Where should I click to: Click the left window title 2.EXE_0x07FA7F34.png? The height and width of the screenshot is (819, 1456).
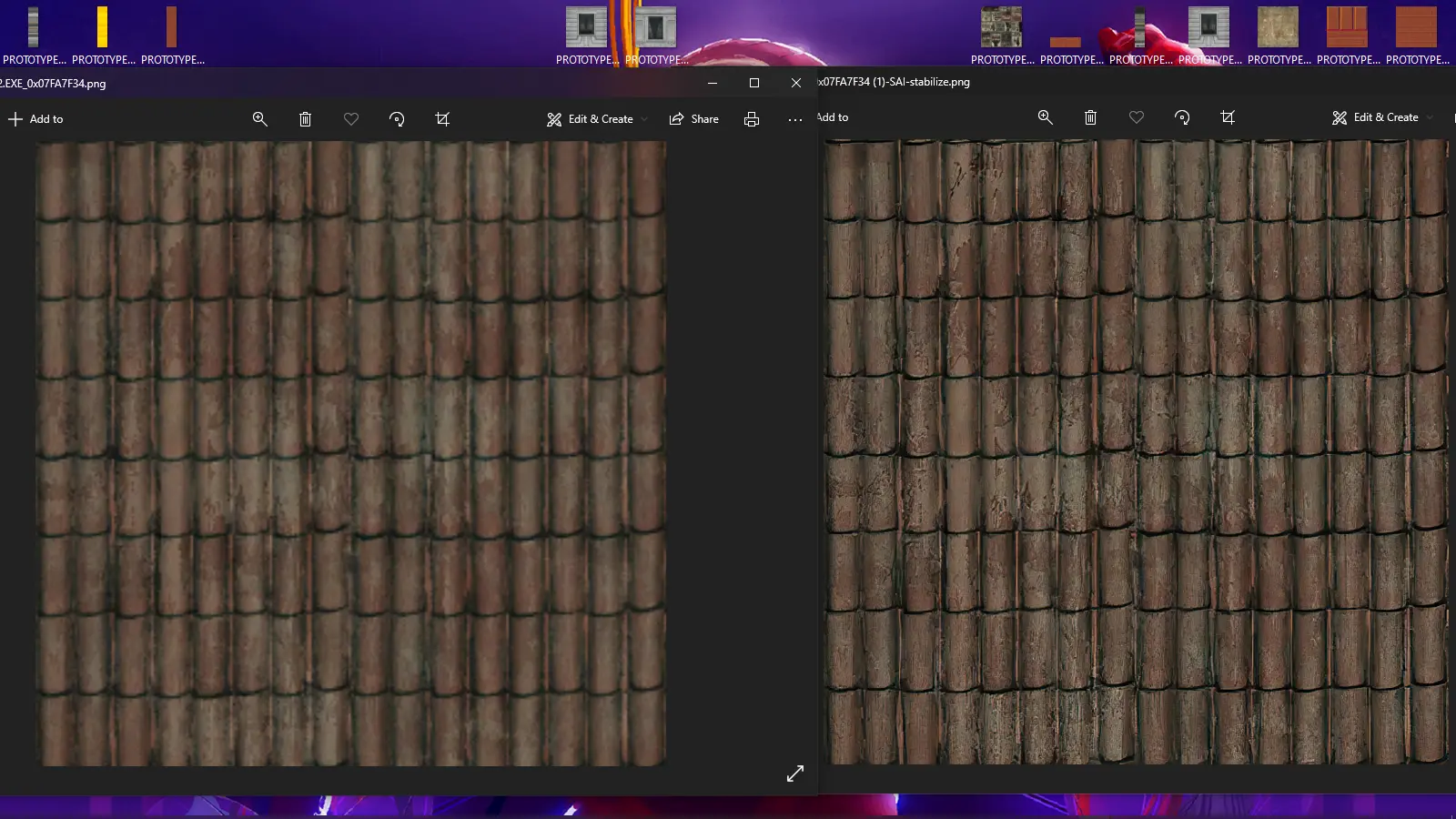[x=53, y=84]
